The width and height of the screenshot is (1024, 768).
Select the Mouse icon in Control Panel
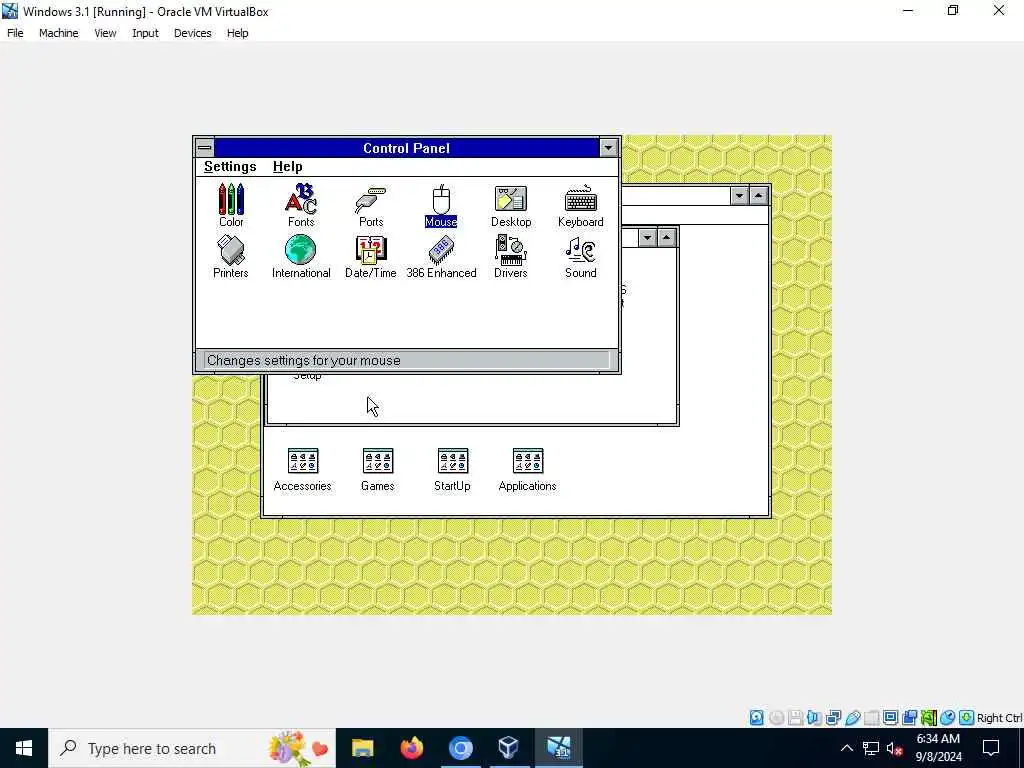pos(441,205)
